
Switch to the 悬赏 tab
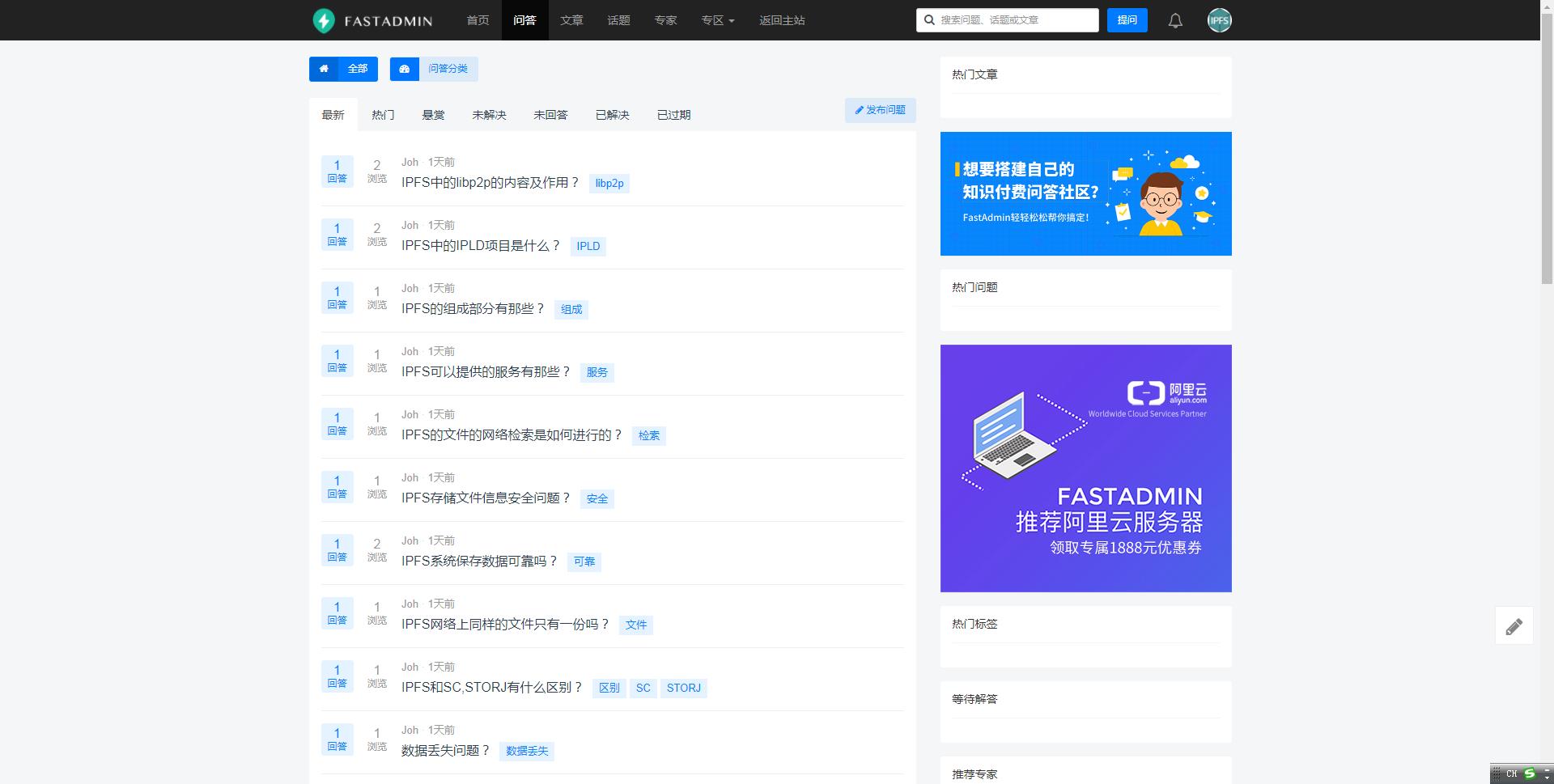click(433, 115)
